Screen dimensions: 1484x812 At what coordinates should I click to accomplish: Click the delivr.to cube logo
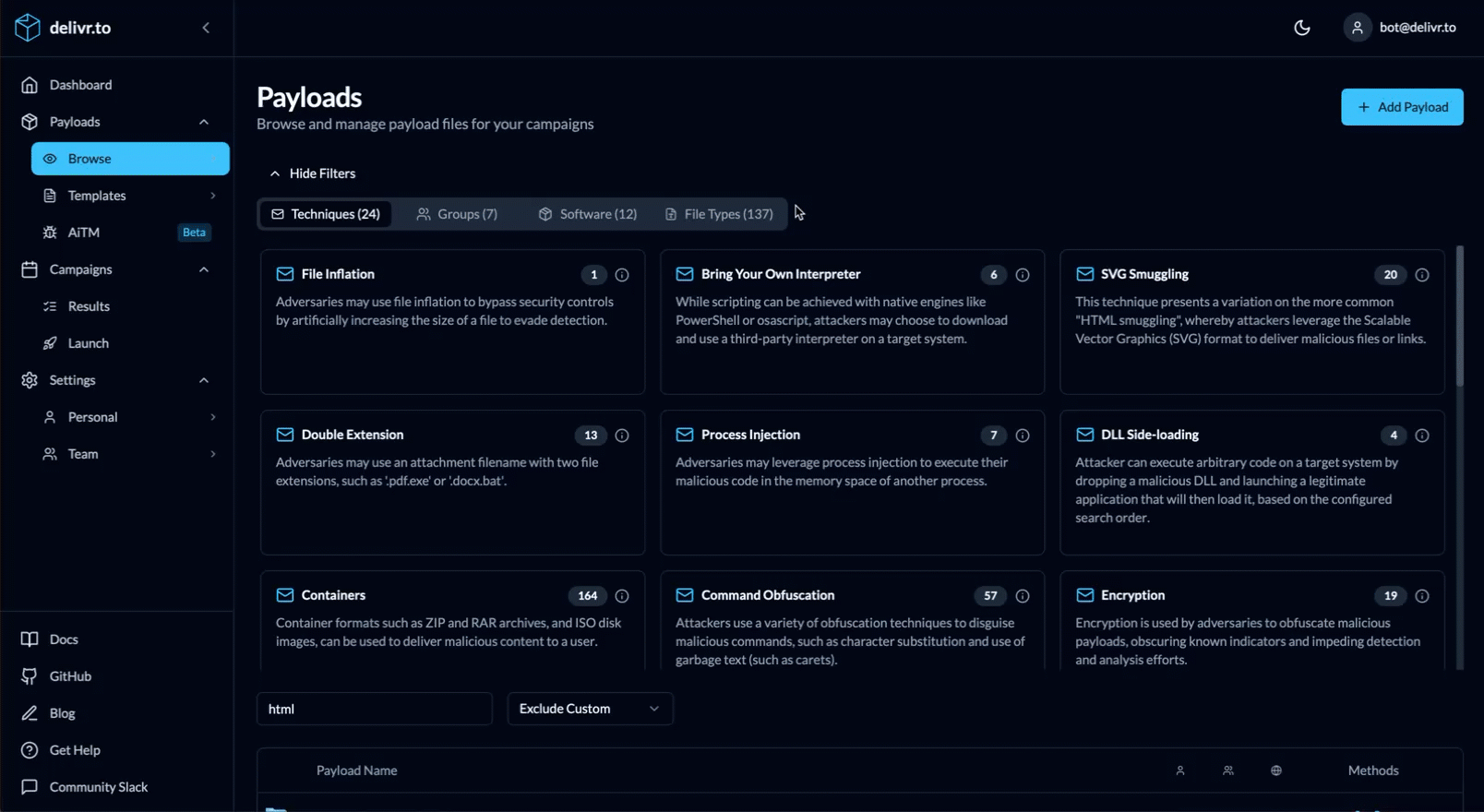28,28
